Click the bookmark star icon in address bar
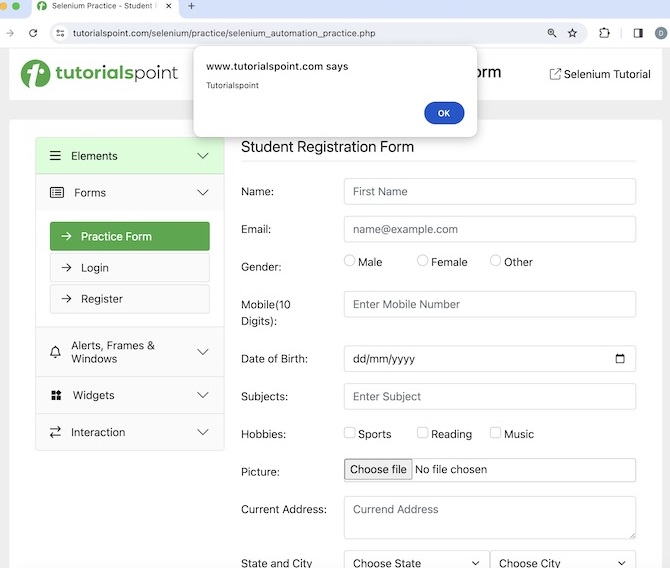 click(x=573, y=33)
